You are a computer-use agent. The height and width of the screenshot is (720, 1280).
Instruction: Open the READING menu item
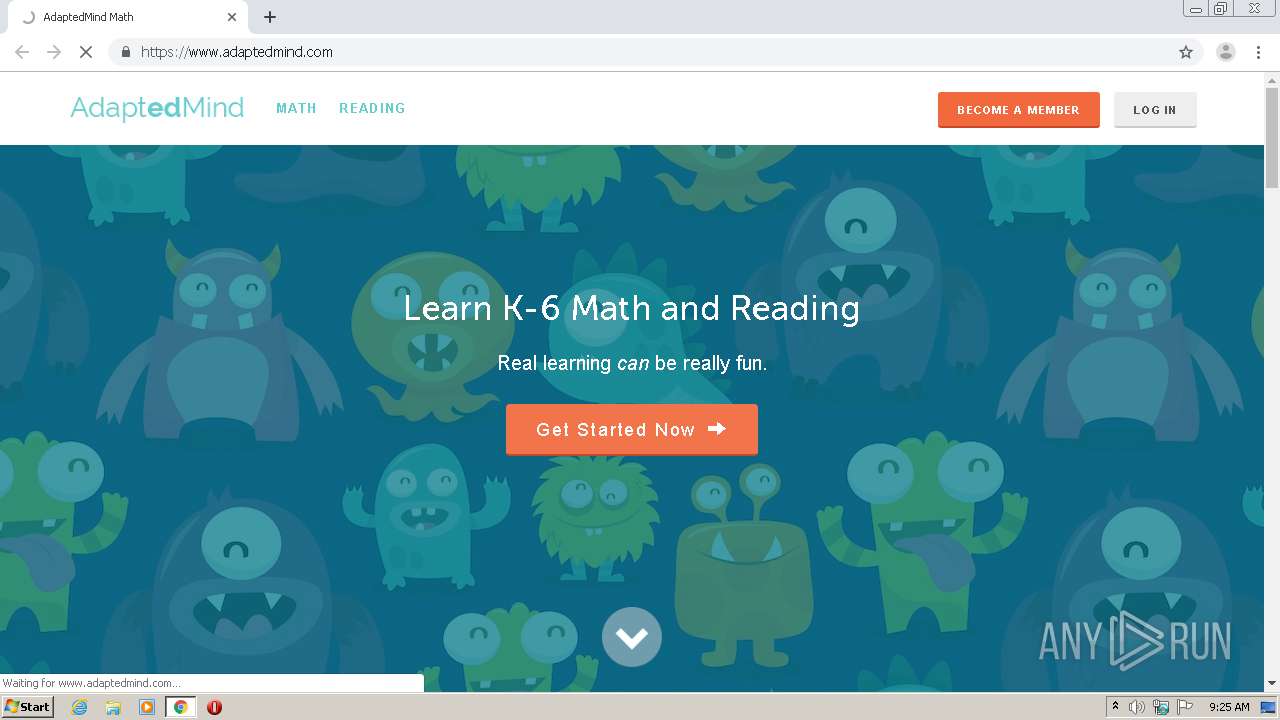[372, 108]
